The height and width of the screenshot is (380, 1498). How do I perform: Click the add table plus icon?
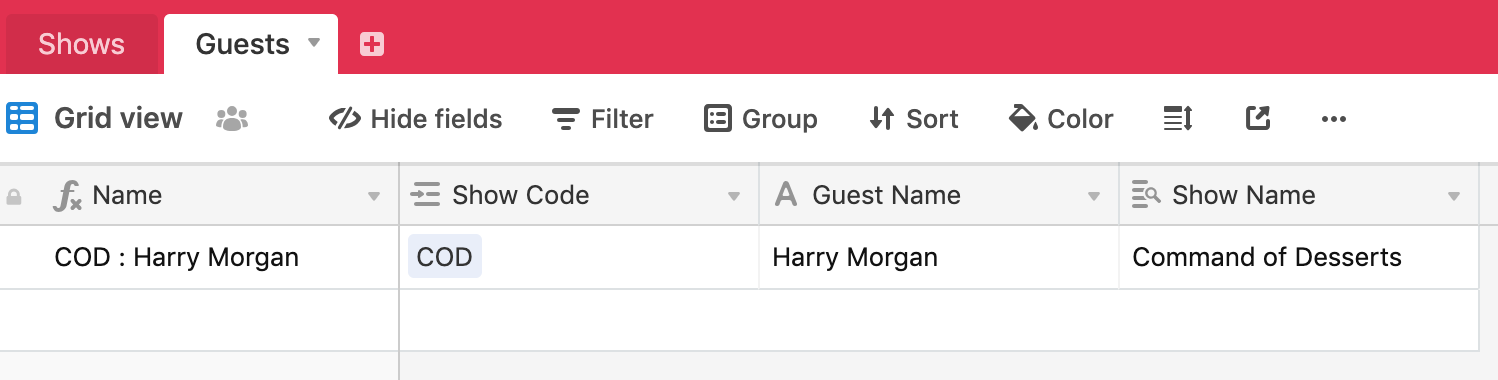point(372,44)
